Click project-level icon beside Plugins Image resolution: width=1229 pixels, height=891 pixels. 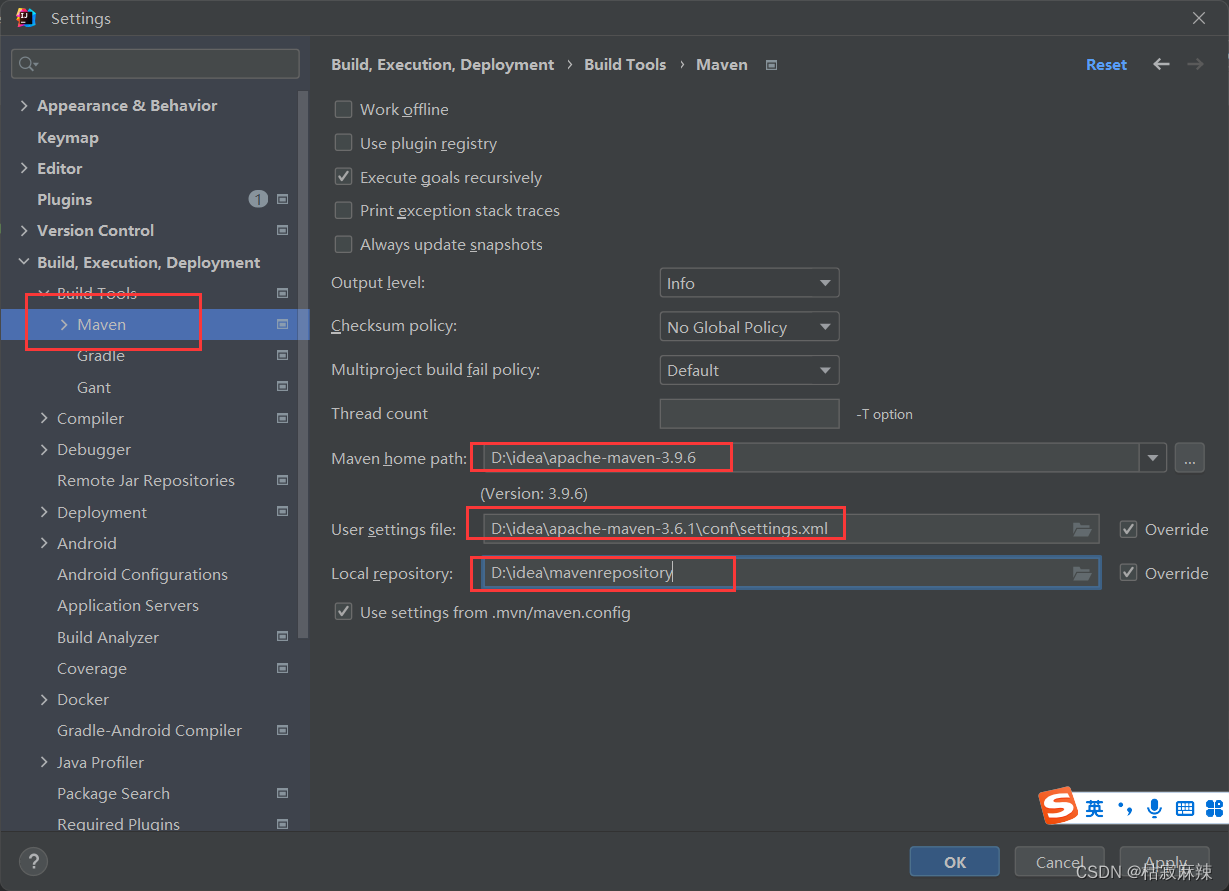282,199
